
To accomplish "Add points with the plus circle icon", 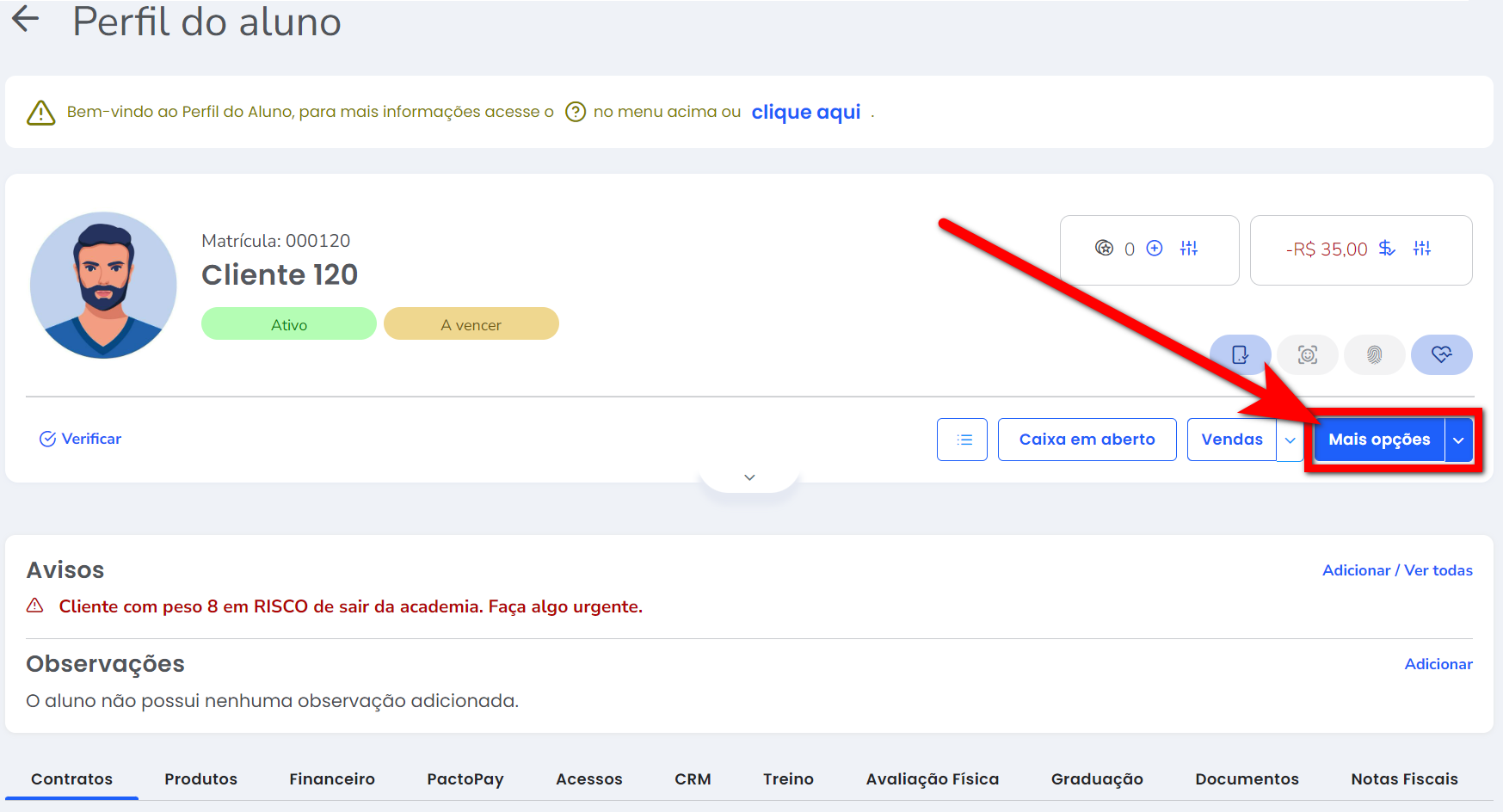I will (1155, 249).
